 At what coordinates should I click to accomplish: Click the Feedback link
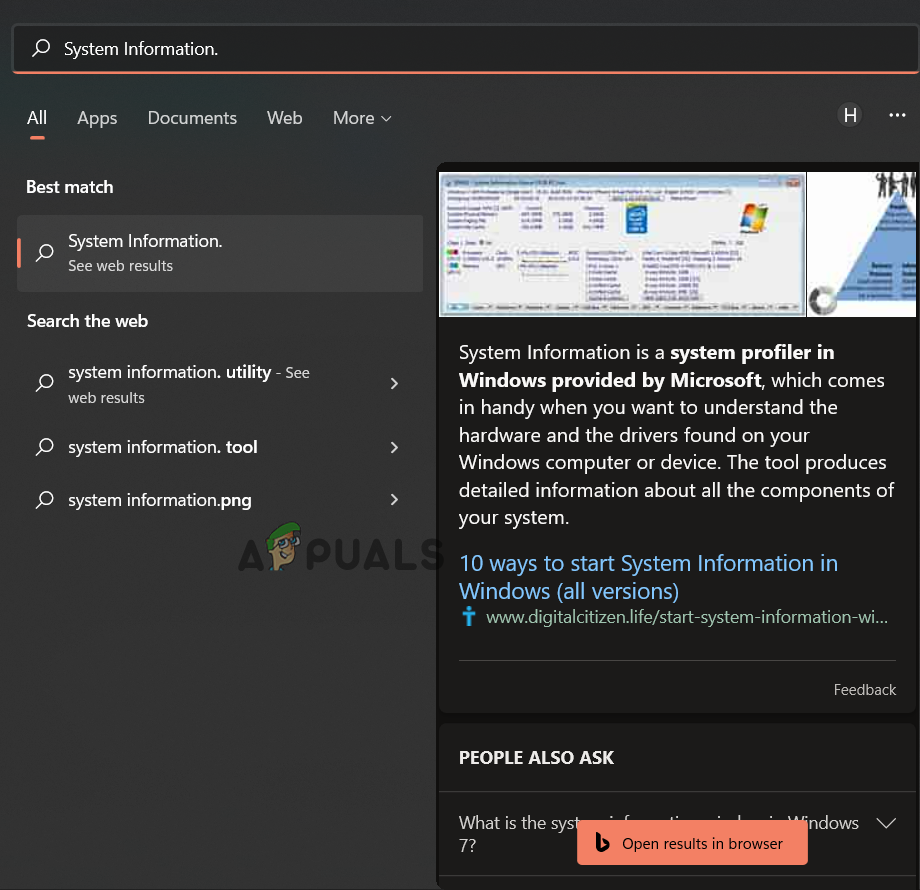[x=864, y=690]
